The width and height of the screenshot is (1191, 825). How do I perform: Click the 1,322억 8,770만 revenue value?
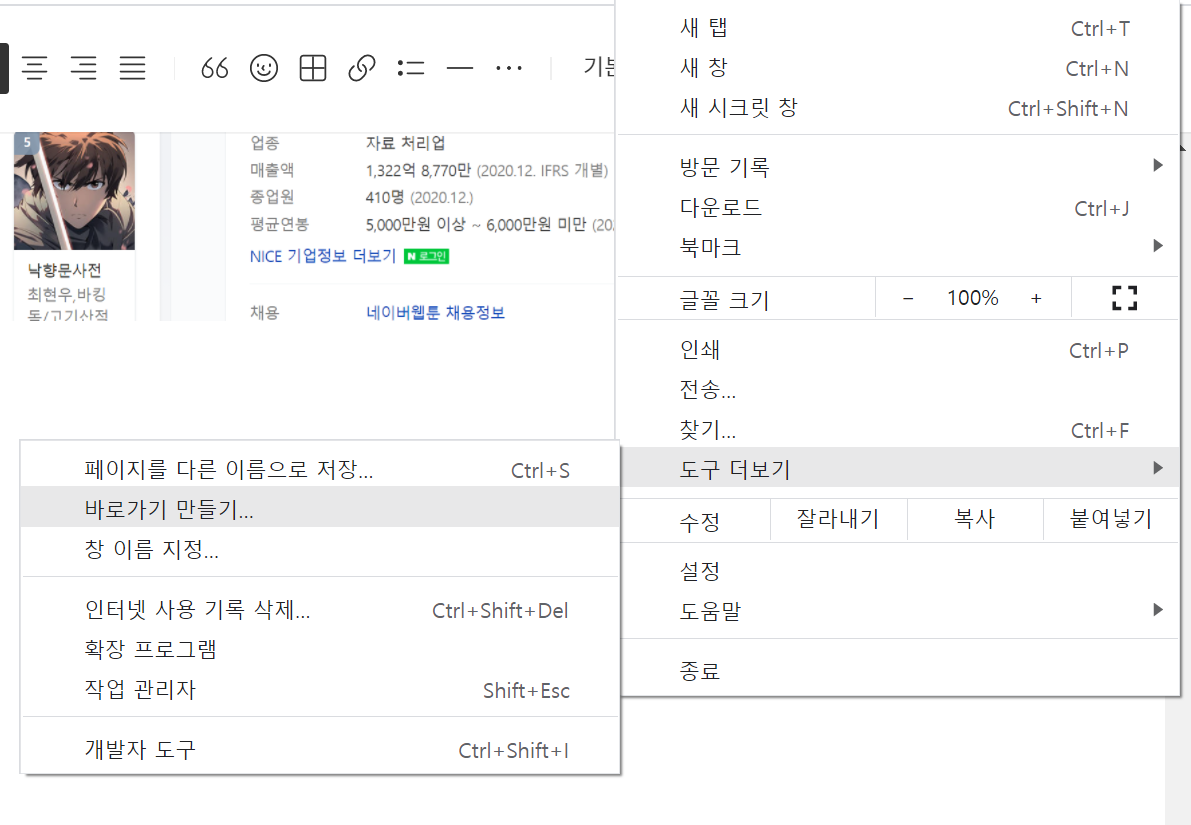coord(419,170)
